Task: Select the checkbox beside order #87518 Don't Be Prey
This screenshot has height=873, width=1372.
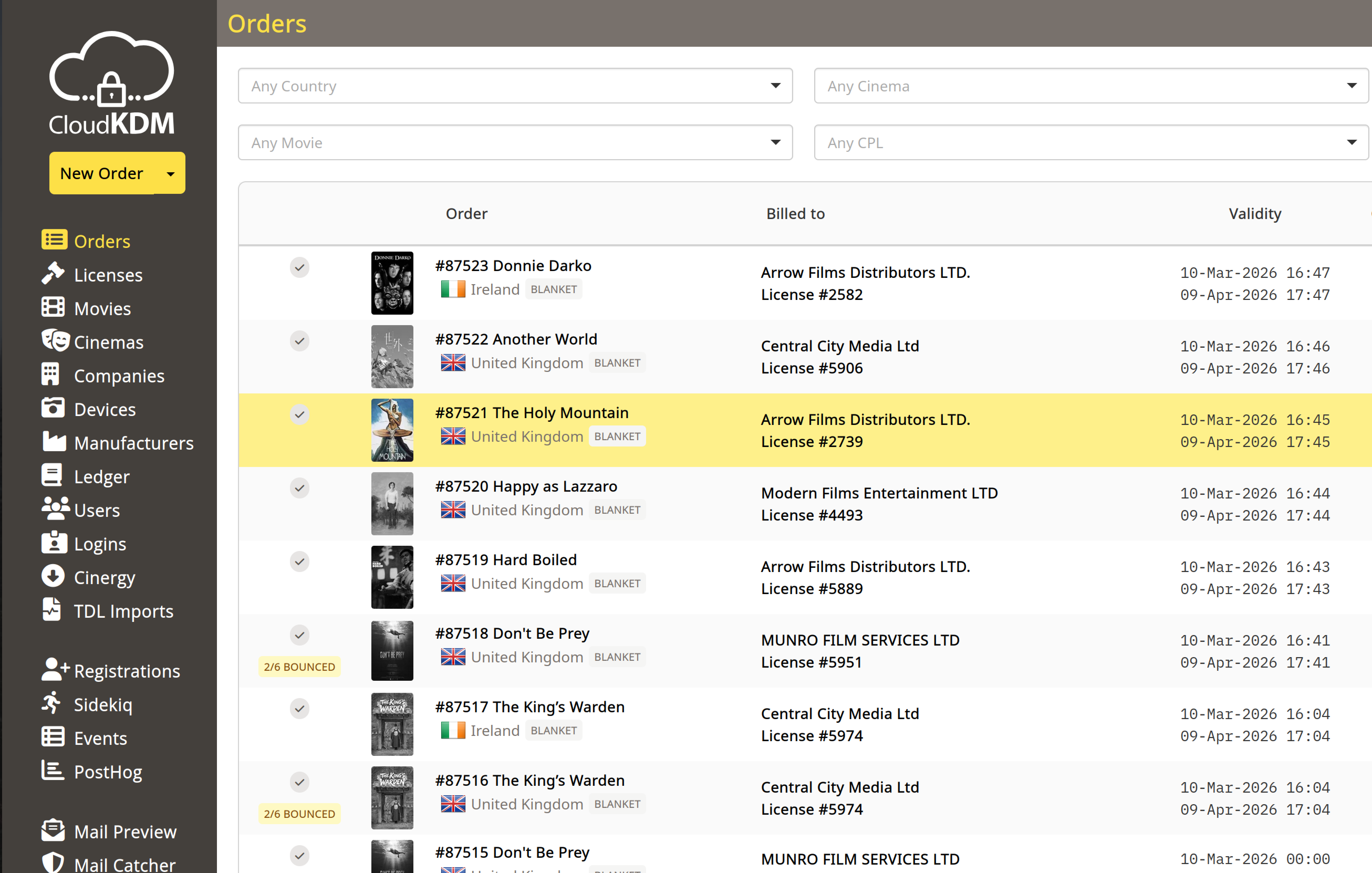Action: click(x=299, y=635)
